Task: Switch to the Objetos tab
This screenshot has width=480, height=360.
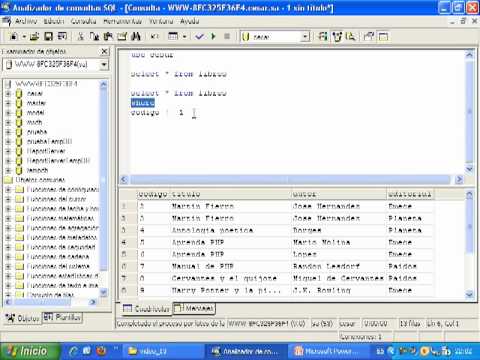Action: [23, 318]
